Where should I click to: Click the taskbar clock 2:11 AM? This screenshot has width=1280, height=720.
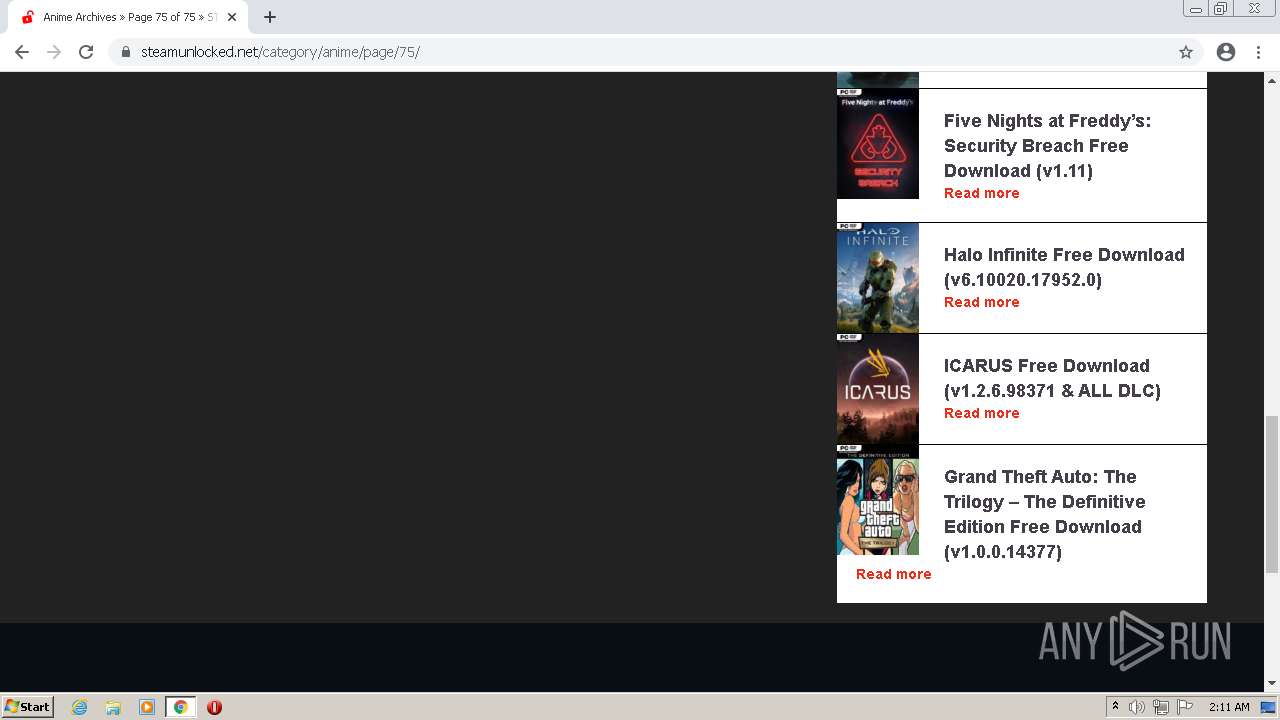(x=1229, y=707)
